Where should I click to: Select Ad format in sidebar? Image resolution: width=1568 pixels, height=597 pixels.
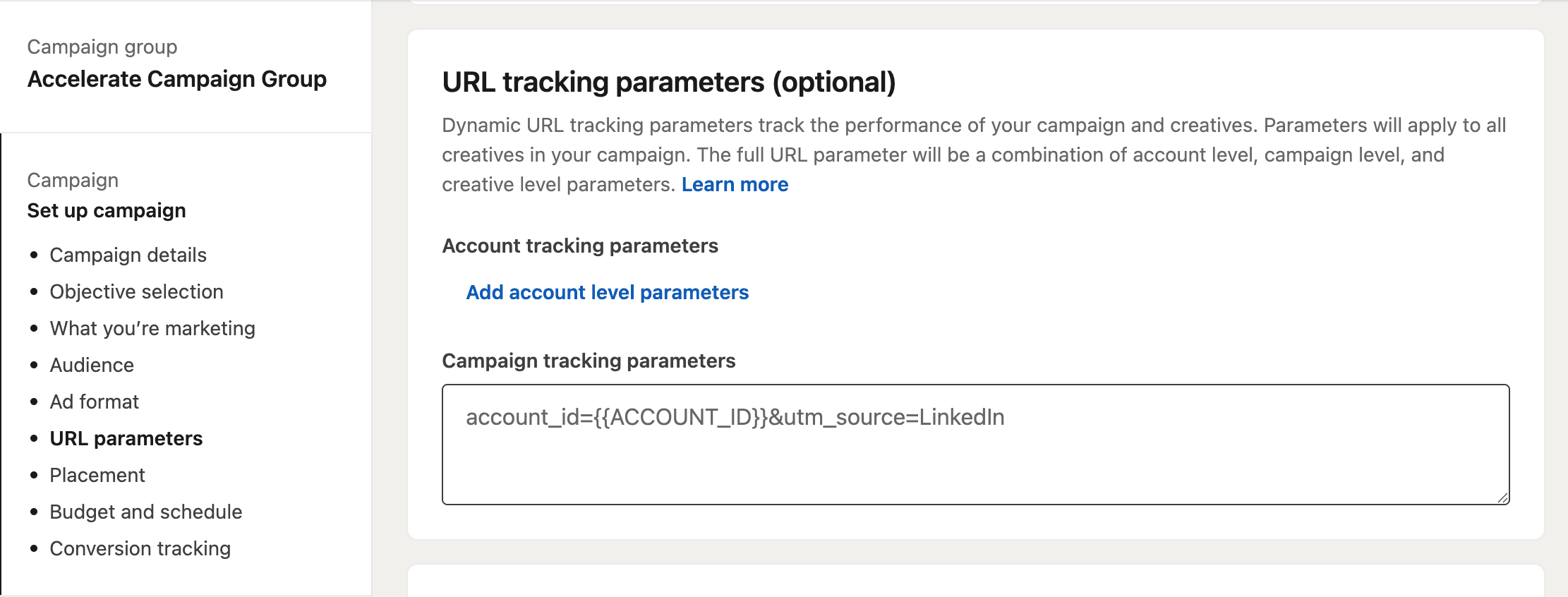[95, 402]
